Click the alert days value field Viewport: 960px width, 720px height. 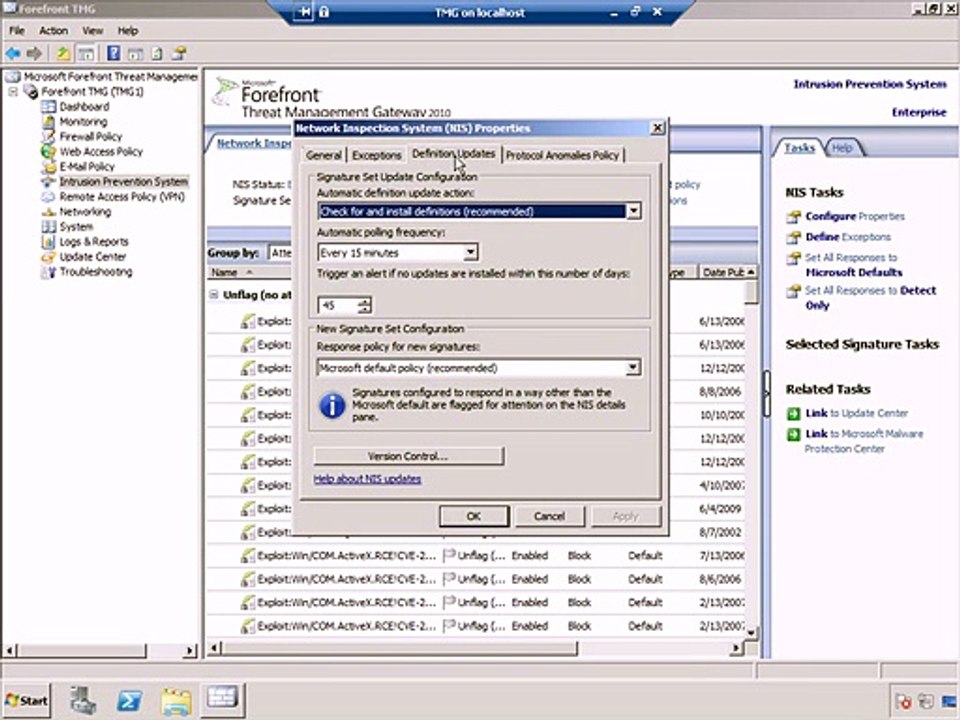(338, 305)
